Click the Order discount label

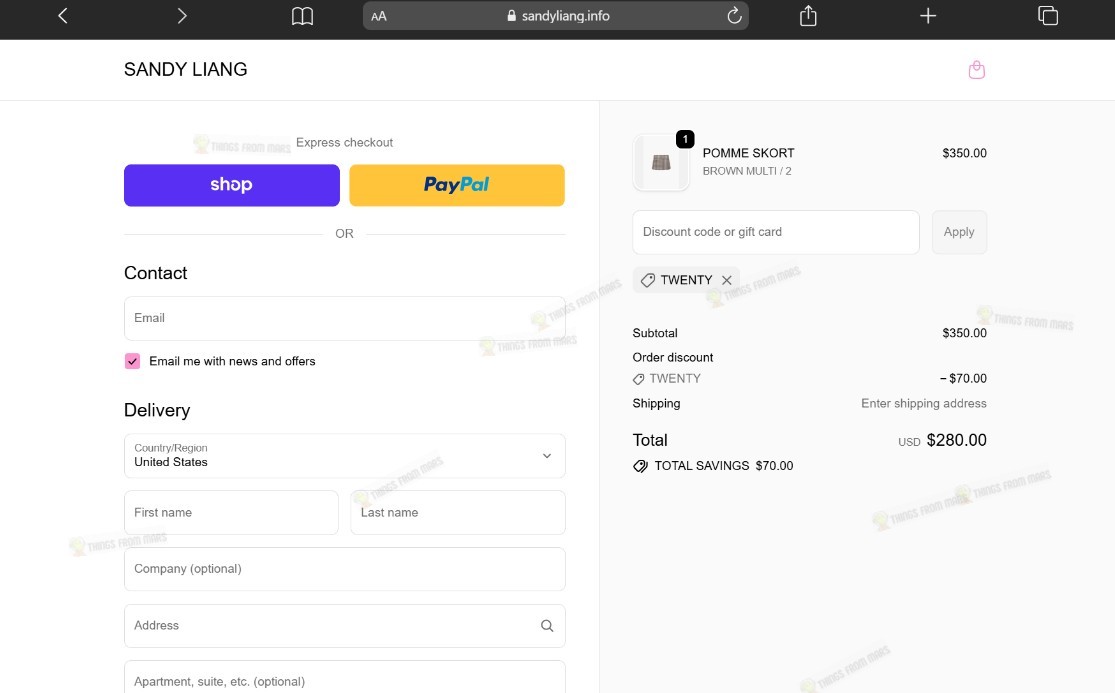coord(673,357)
